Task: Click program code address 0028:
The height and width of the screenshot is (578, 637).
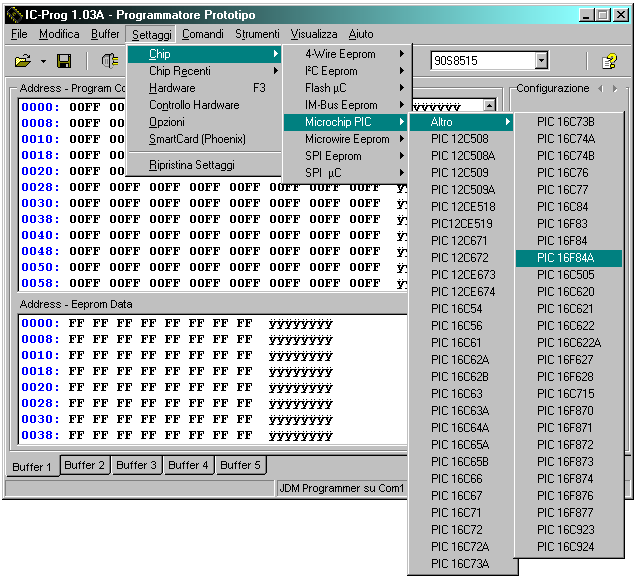Action: point(40,187)
